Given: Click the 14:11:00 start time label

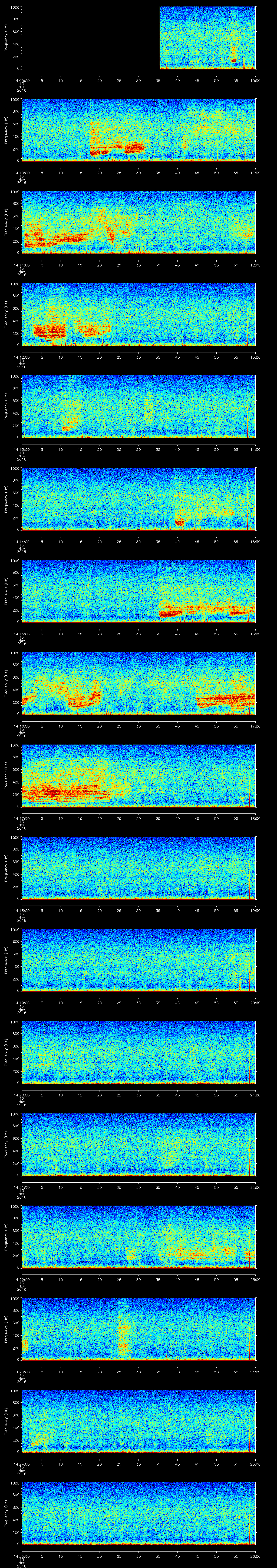Looking at the screenshot, I should click(x=21, y=265).
